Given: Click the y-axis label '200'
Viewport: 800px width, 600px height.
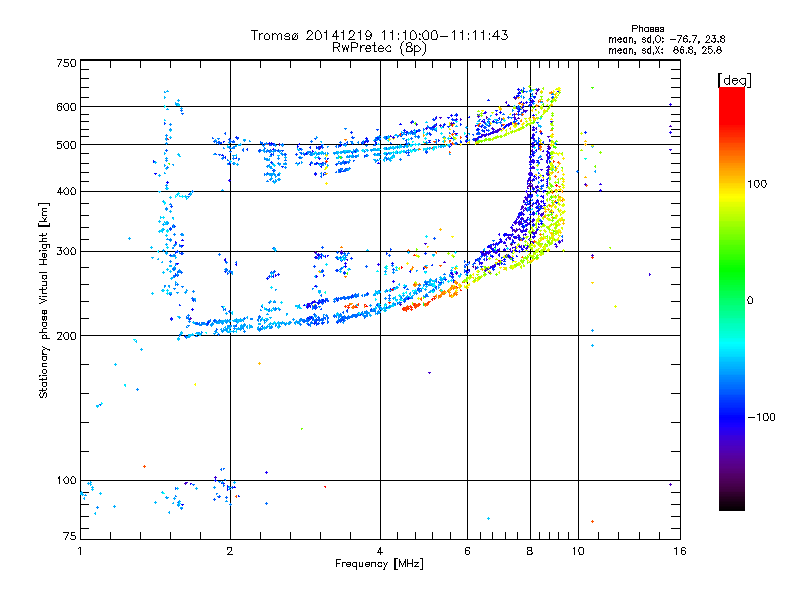Looking at the screenshot, I should point(67,336).
